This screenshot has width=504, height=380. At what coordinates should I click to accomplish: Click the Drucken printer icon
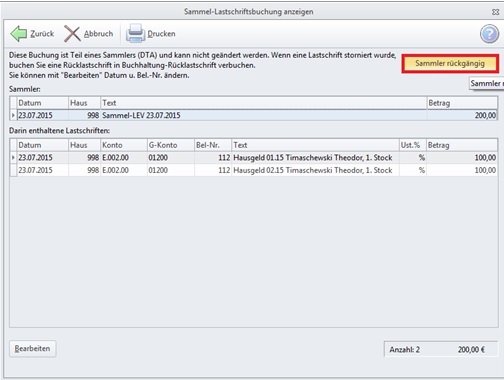[x=135, y=33]
